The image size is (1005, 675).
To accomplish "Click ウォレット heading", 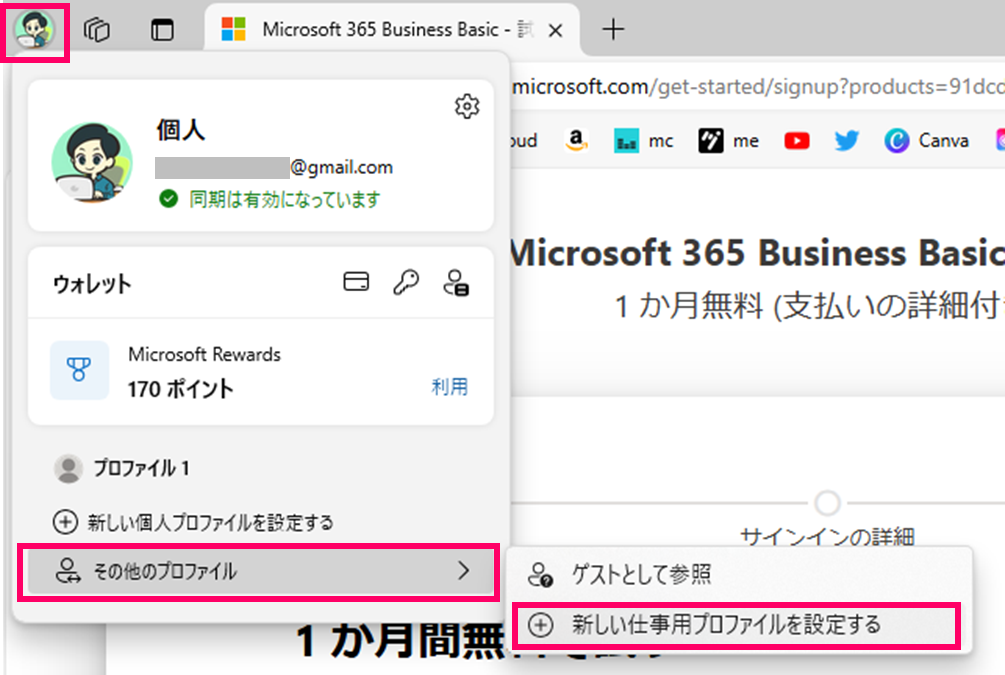I will 92,283.
